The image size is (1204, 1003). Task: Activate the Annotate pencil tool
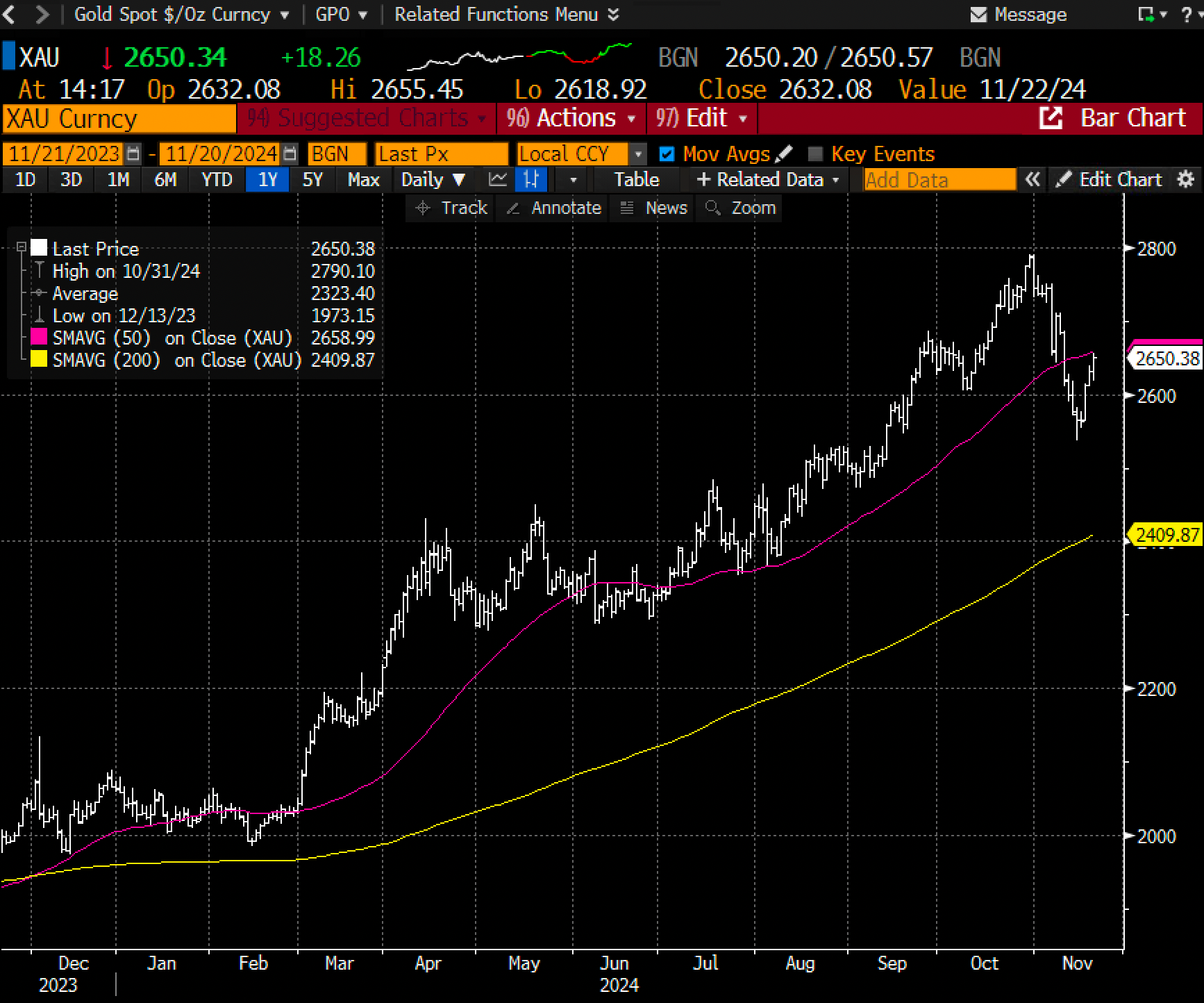click(x=553, y=208)
